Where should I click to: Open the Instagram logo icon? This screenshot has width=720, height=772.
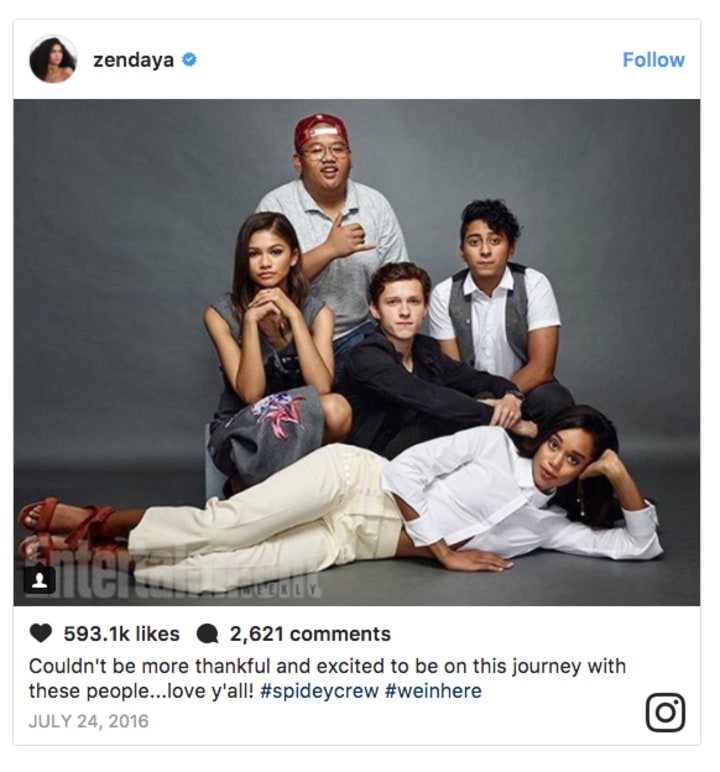pos(665,712)
